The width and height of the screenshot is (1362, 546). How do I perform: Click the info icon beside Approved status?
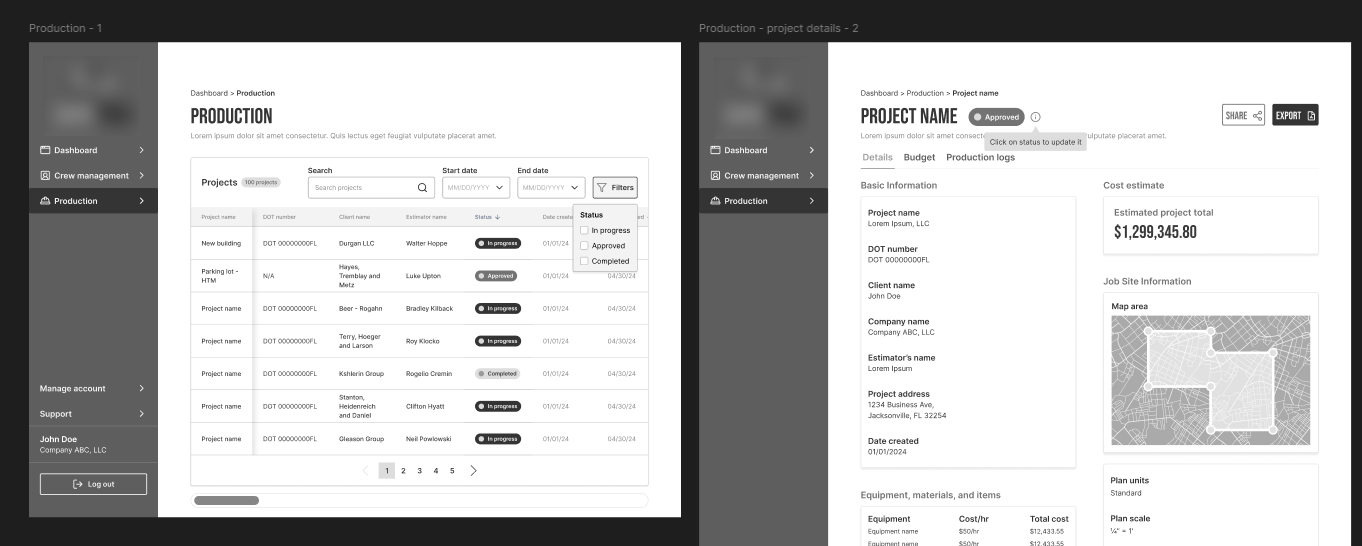(1035, 117)
